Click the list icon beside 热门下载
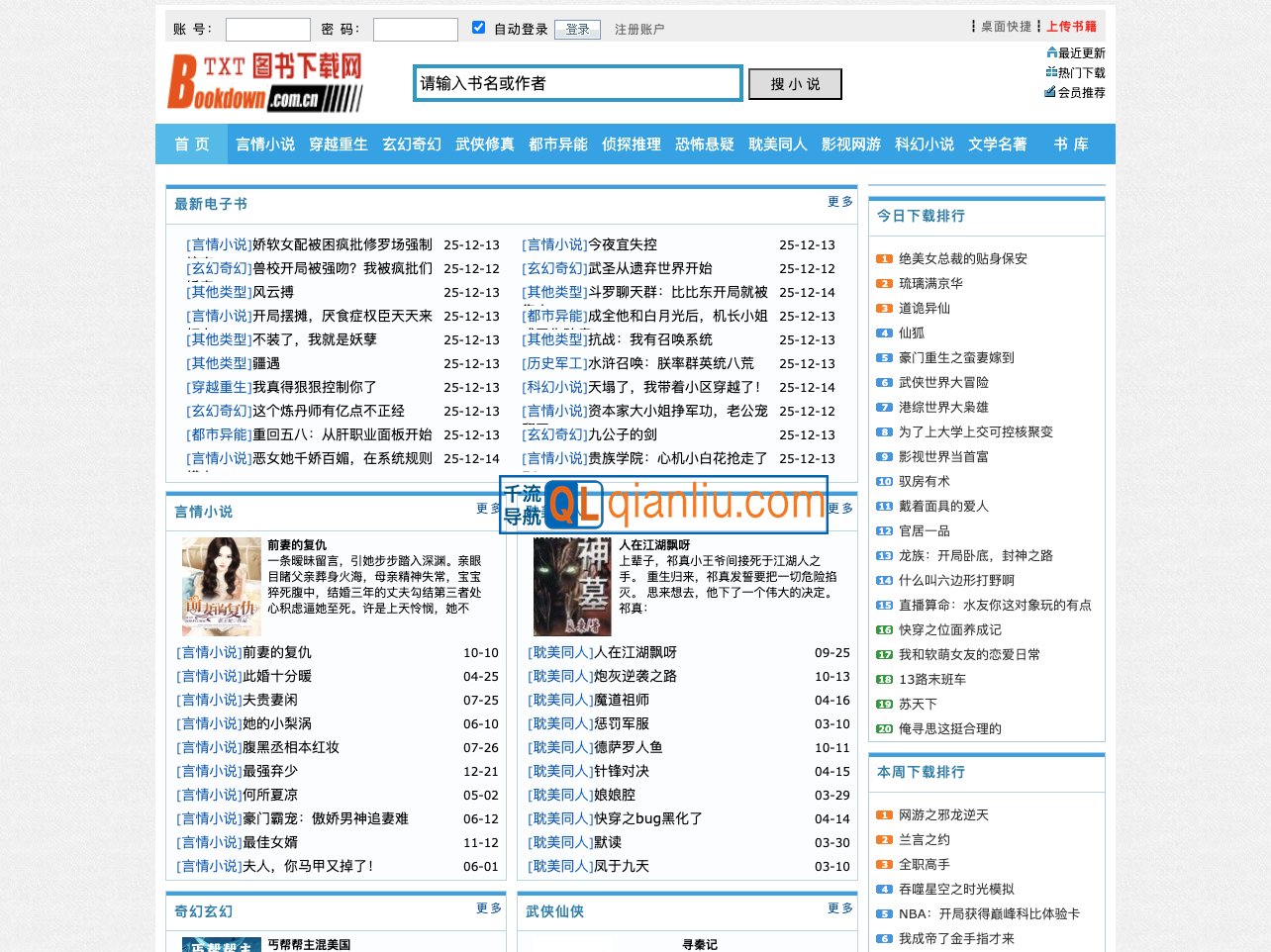This screenshot has height=952, width=1271. (1049, 71)
